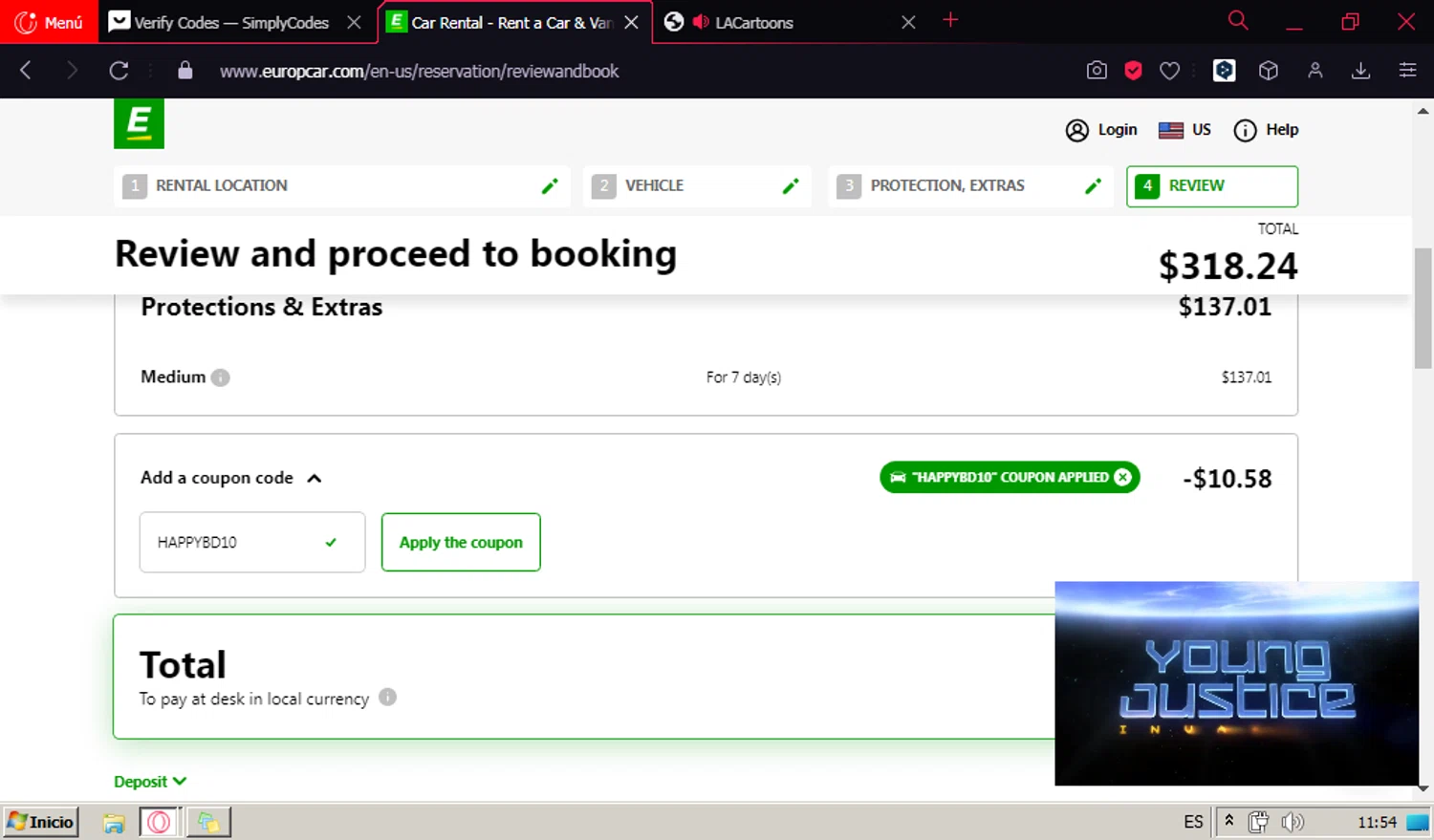This screenshot has width=1434, height=840.
Task: Reload the page
Action: 119,70
